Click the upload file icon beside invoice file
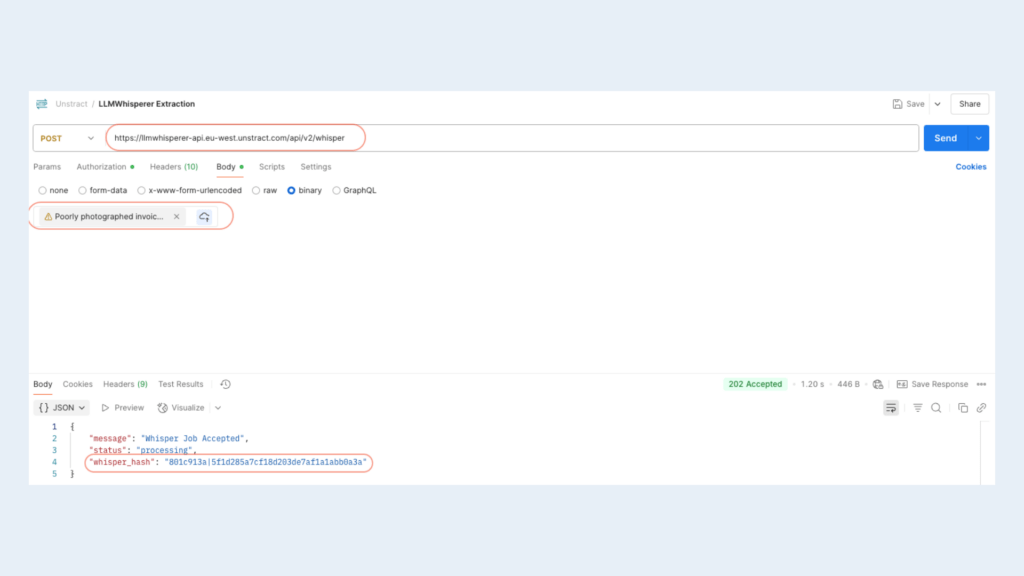This screenshot has height=576, width=1024. pos(204,217)
